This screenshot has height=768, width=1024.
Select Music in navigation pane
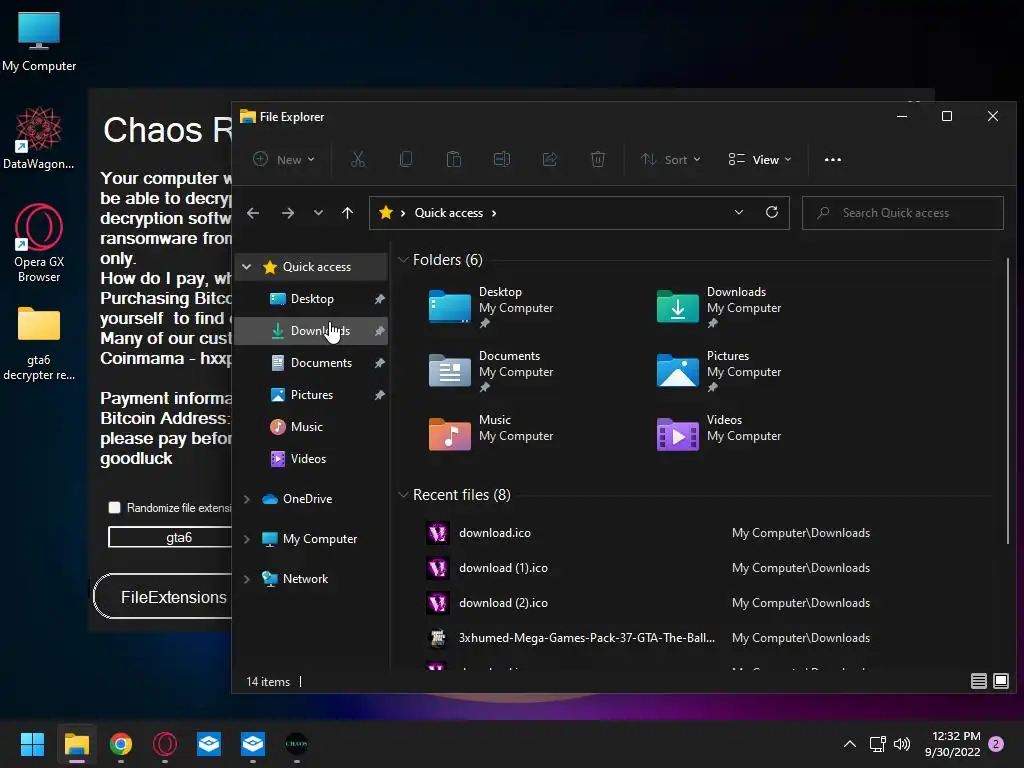tap(311, 426)
